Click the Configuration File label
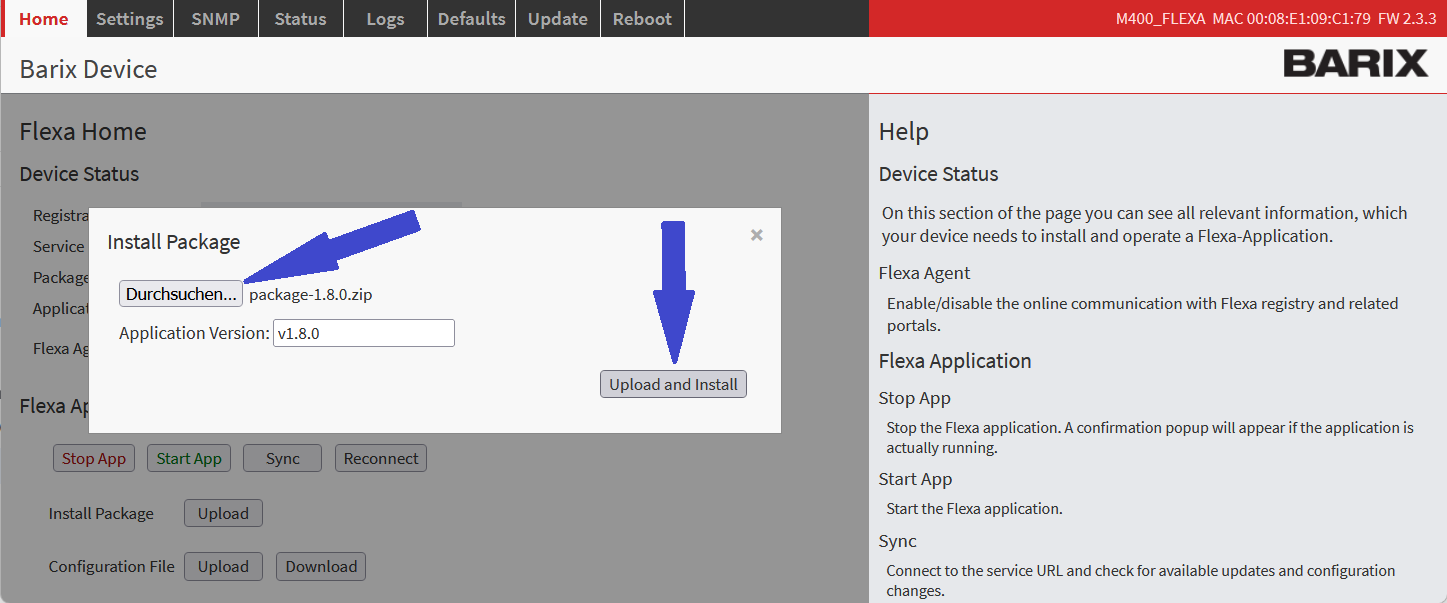Image resolution: width=1447 pixels, height=603 pixels. click(112, 566)
